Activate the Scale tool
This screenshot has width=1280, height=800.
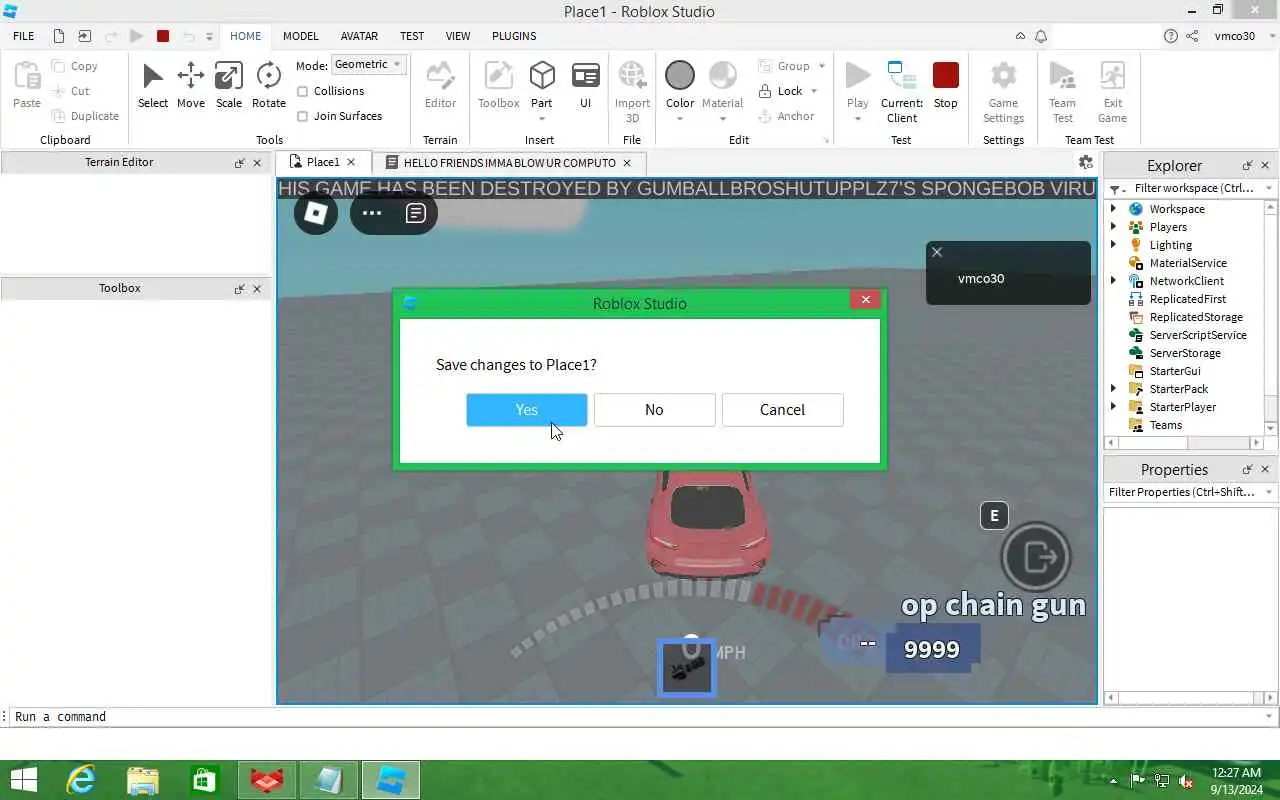[229, 85]
